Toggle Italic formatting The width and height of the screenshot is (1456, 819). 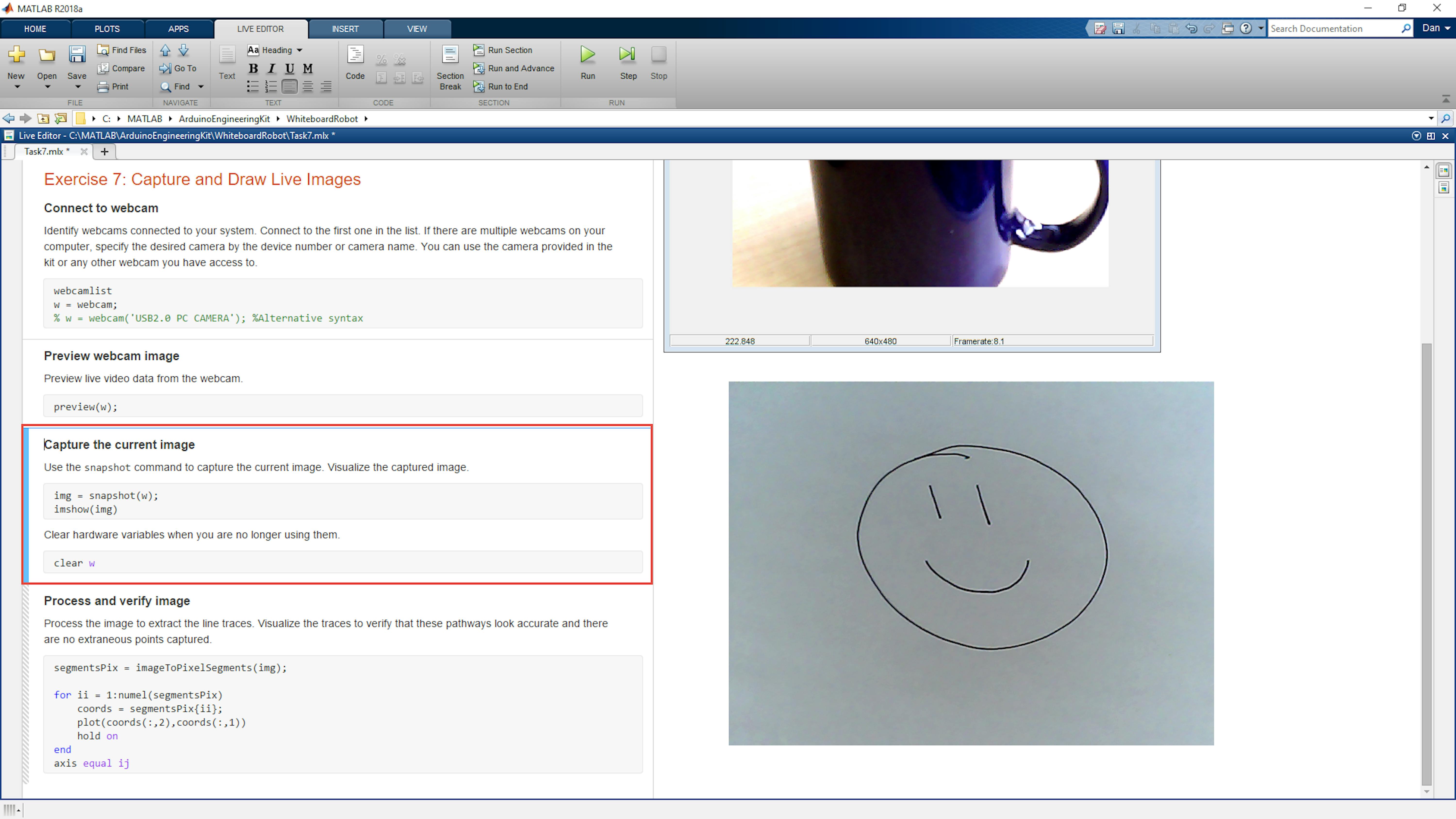tap(271, 68)
